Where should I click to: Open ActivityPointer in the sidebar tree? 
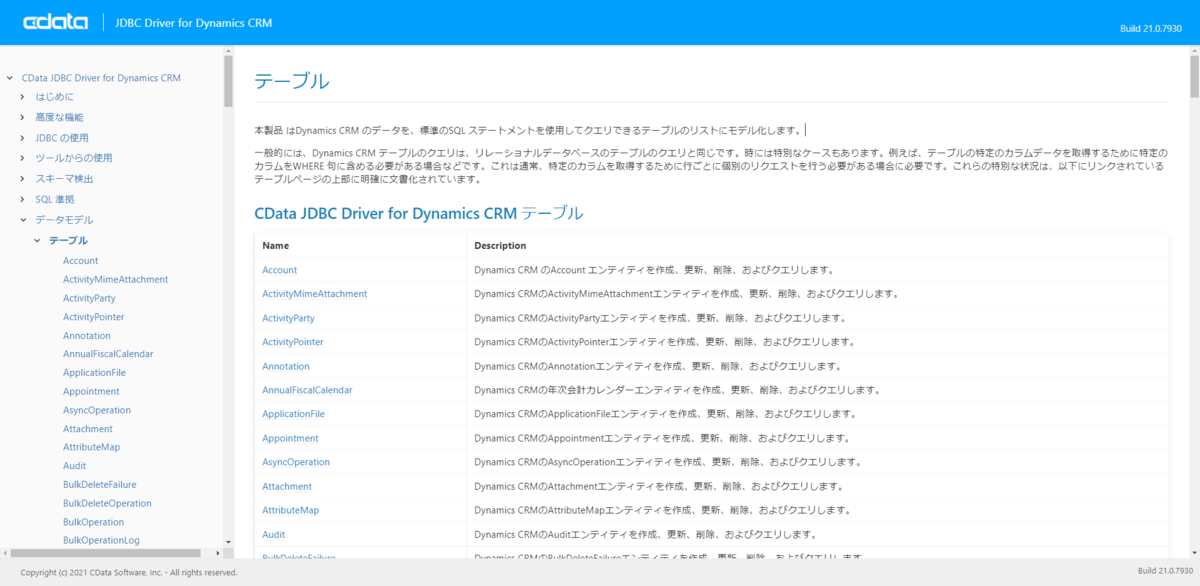(93, 317)
